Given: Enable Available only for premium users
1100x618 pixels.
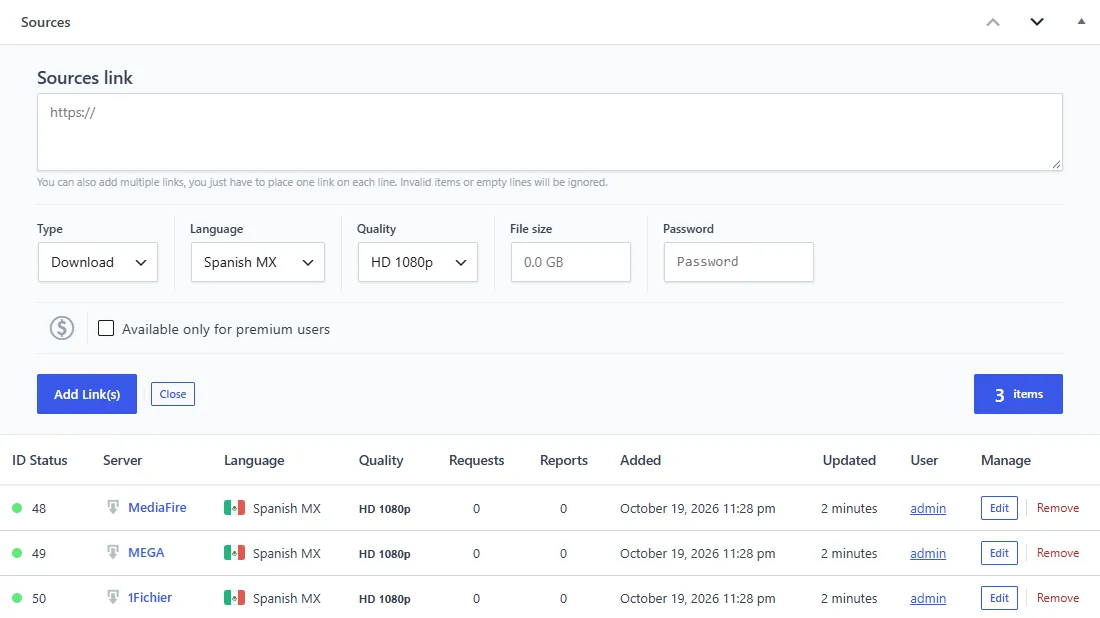Looking at the screenshot, I should pyautogui.click(x=106, y=328).
